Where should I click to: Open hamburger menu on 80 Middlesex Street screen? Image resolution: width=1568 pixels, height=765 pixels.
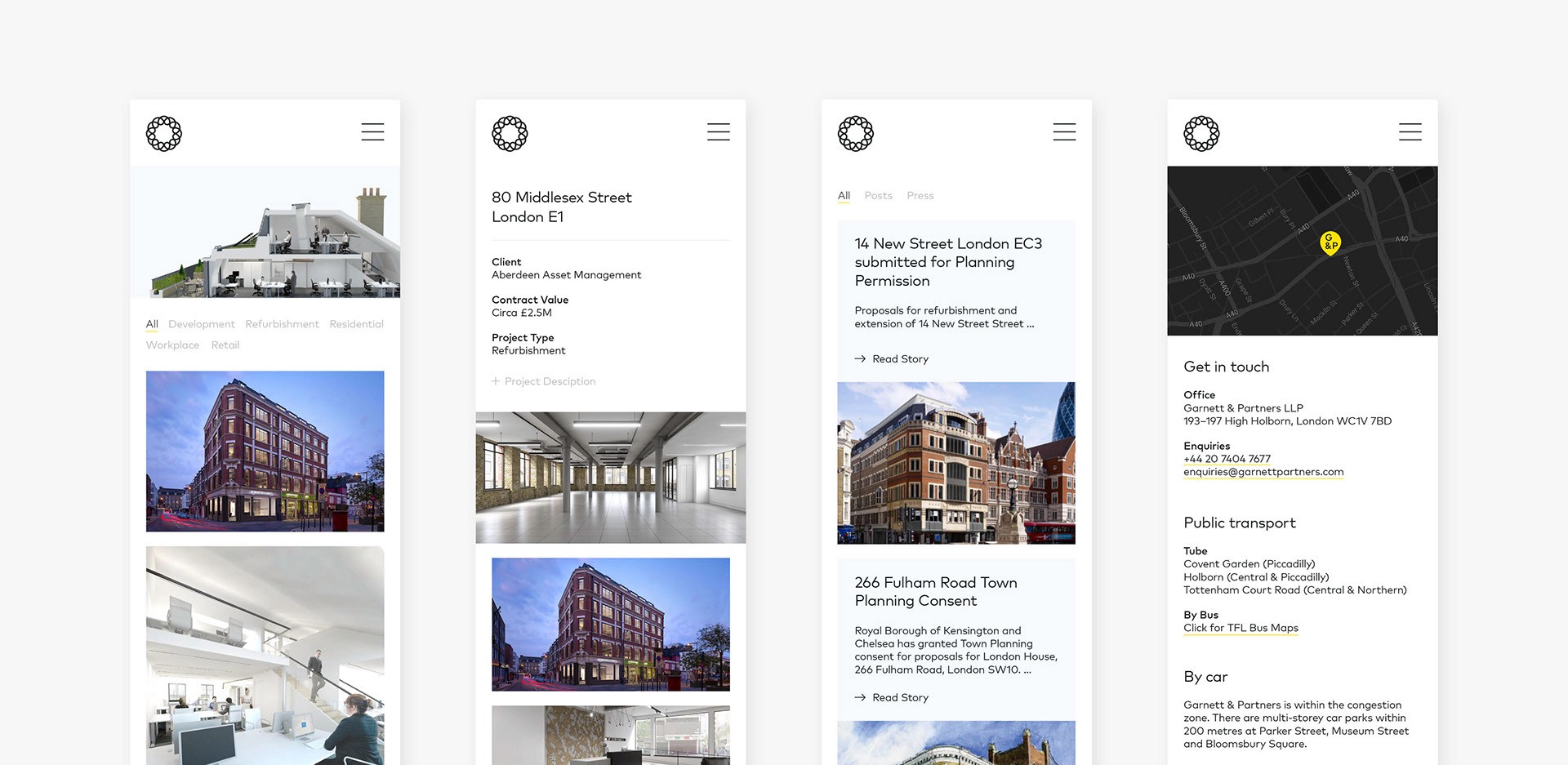pyautogui.click(x=719, y=132)
